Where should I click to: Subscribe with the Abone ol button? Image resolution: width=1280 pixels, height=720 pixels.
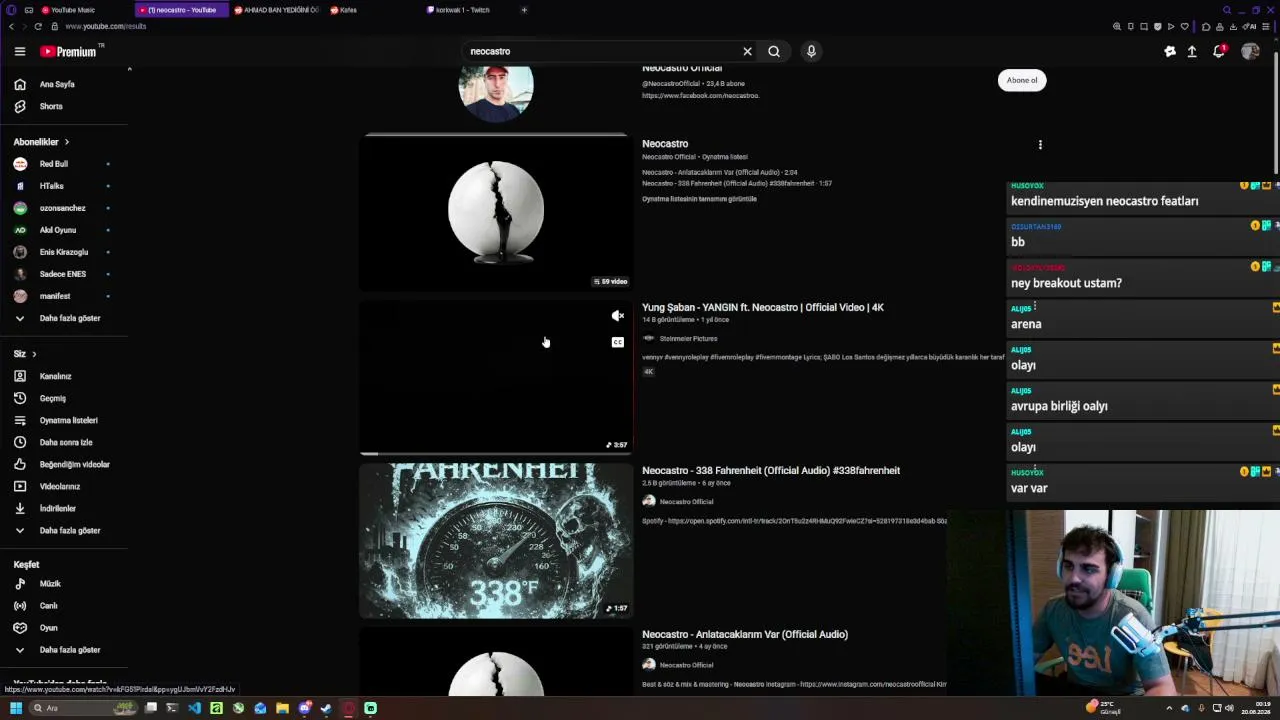(x=1022, y=80)
